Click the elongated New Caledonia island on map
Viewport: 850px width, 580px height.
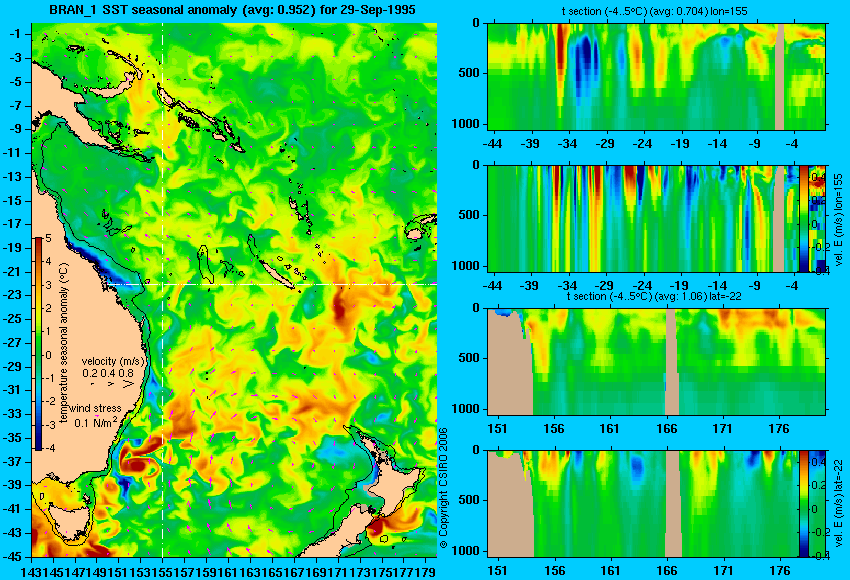point(276,275)
